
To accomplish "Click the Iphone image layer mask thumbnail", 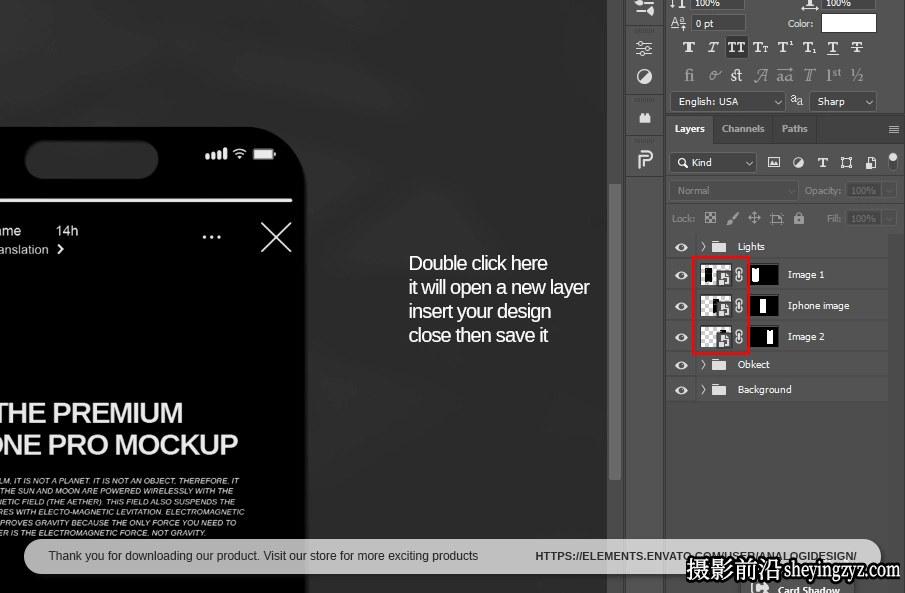I will click(764, 305).
